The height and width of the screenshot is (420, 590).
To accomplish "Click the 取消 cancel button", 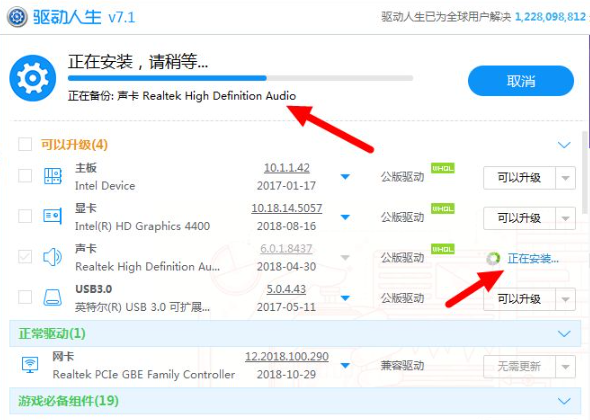I will pos(521,81).
